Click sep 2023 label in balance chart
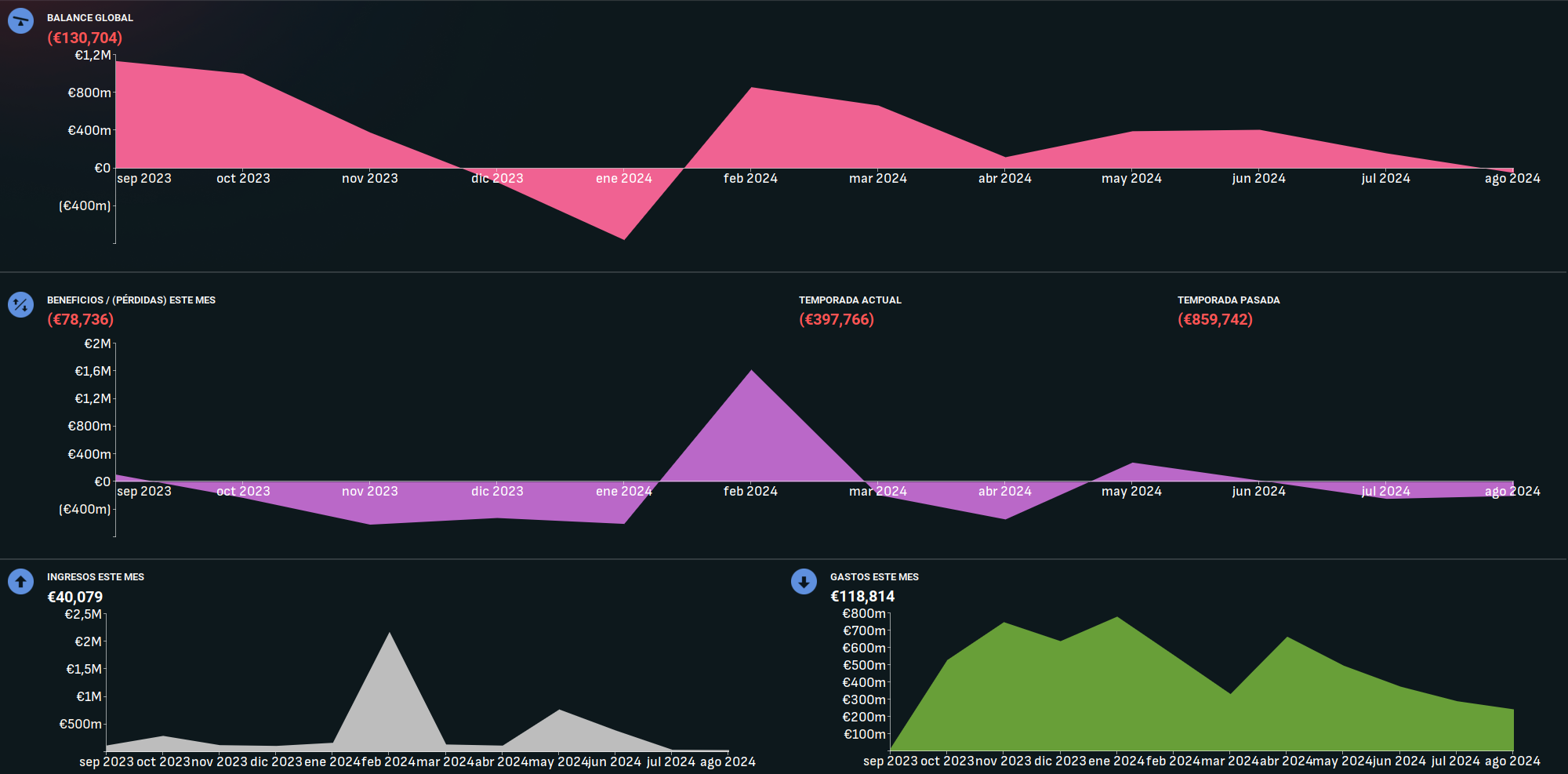Screen dimensions: 1568x774 tap(144, 179)
